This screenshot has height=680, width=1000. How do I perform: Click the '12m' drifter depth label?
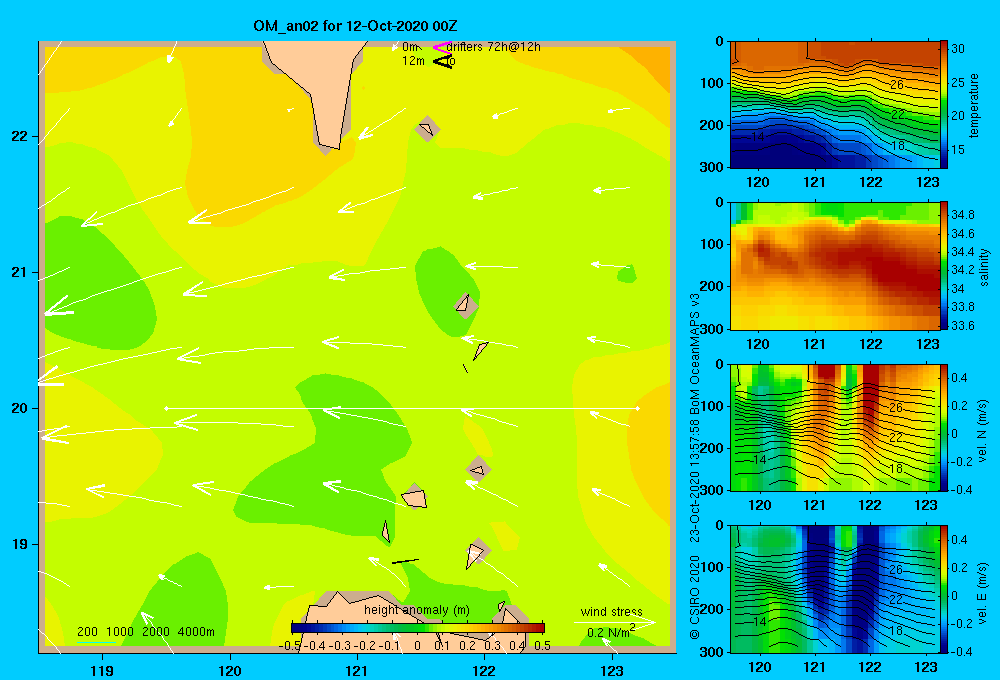click(413, 61)
